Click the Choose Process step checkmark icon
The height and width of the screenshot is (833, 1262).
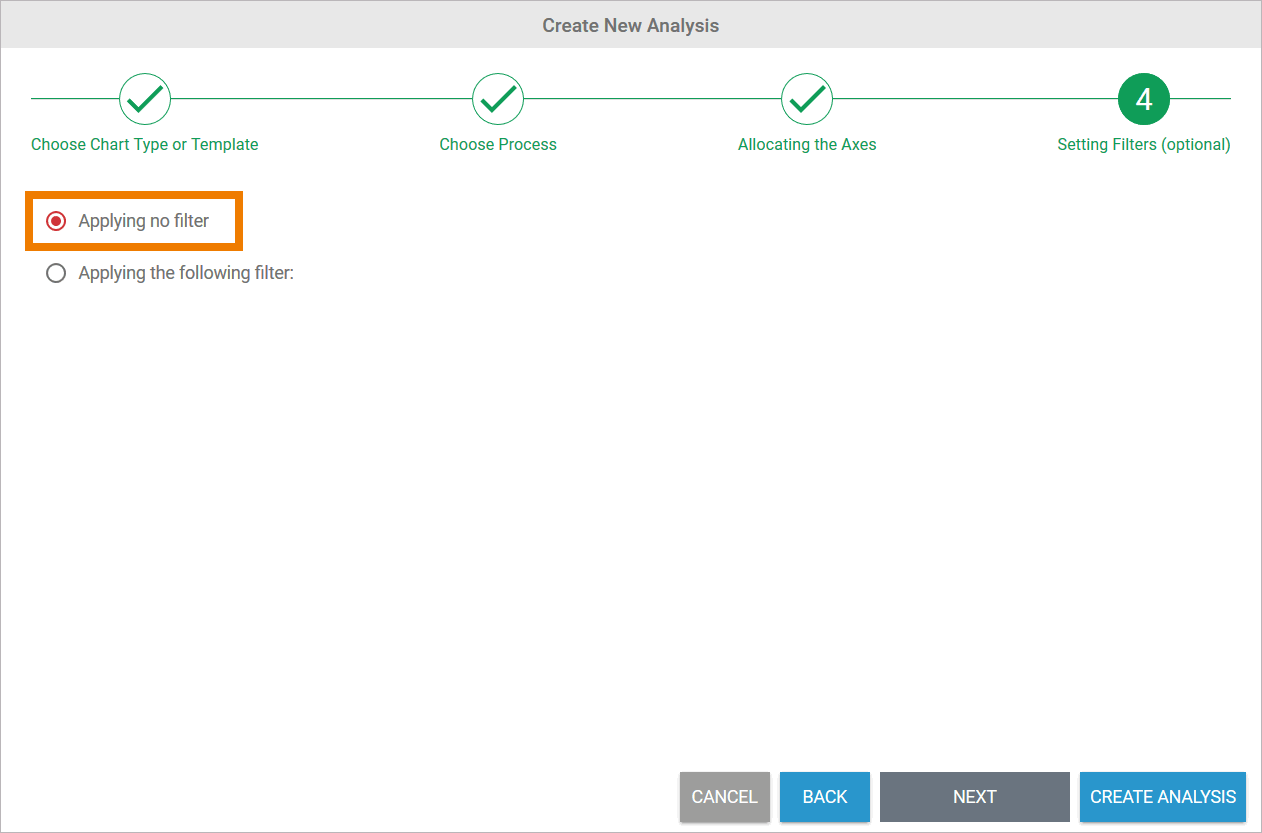click(498, 98)
